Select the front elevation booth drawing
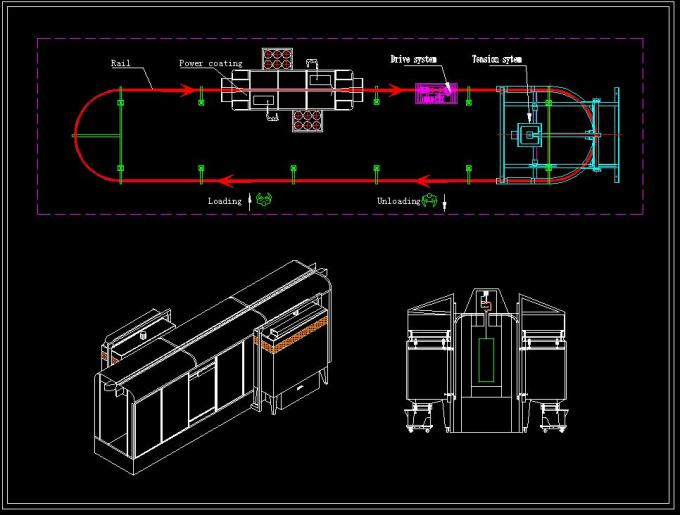 (x=486, y=365)
